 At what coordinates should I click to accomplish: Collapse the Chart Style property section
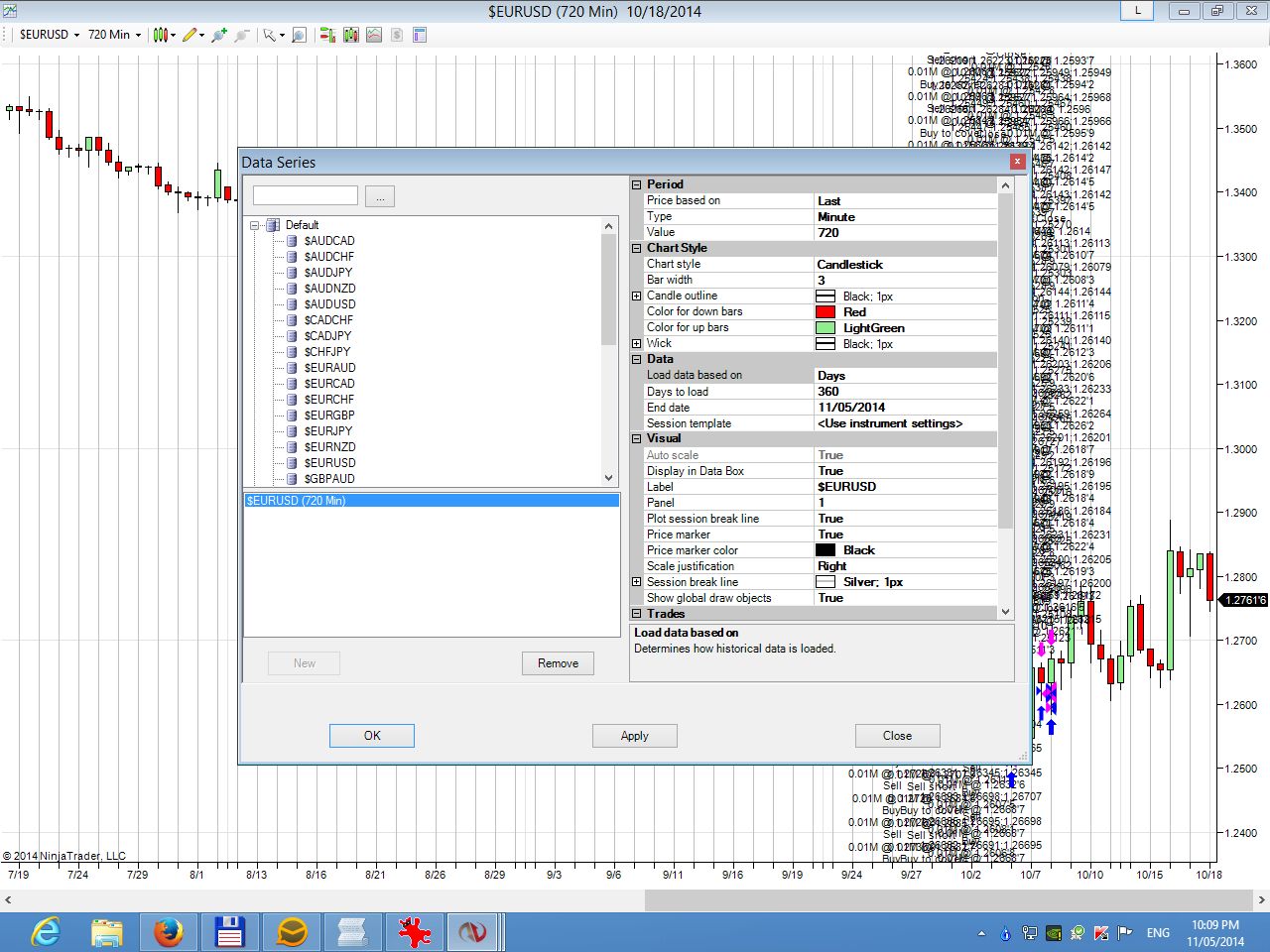click(x=636, y=248)
